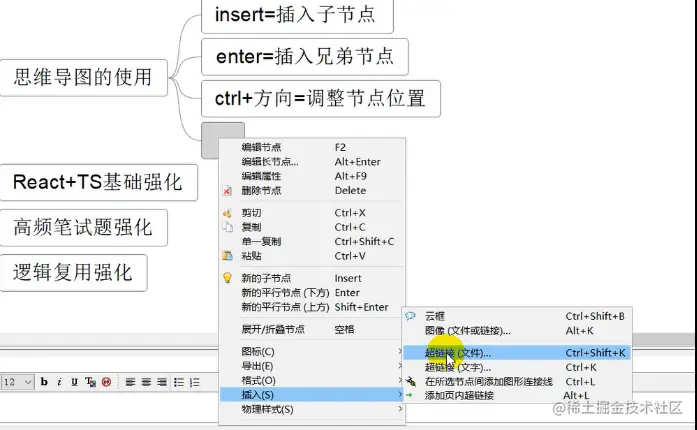Expand the 导出(E) submenu
The image size is (697, 430).
[x=312, y=366]
